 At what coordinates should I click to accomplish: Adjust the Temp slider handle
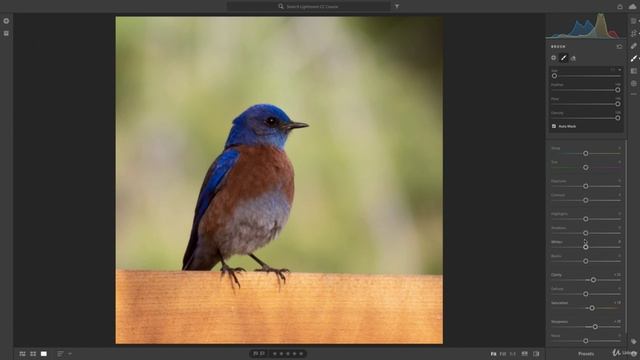[586, 153]
